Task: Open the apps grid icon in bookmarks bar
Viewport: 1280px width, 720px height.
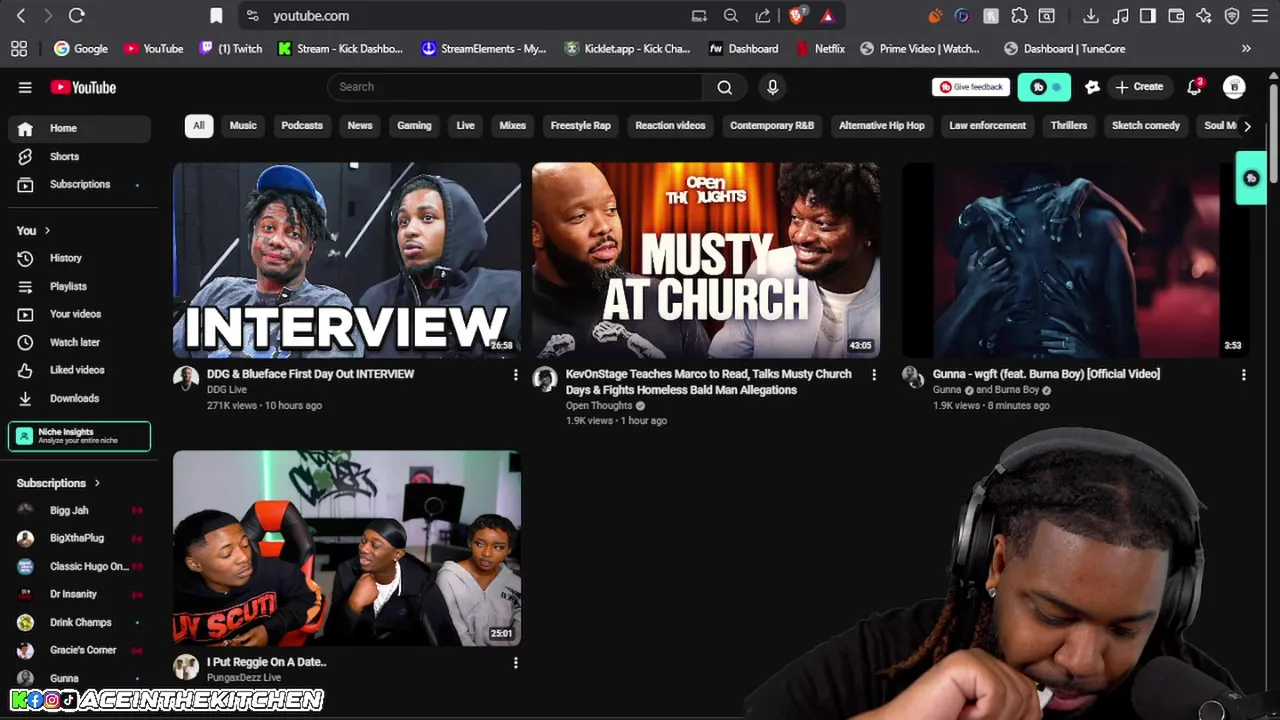Action: pos(18,48)
